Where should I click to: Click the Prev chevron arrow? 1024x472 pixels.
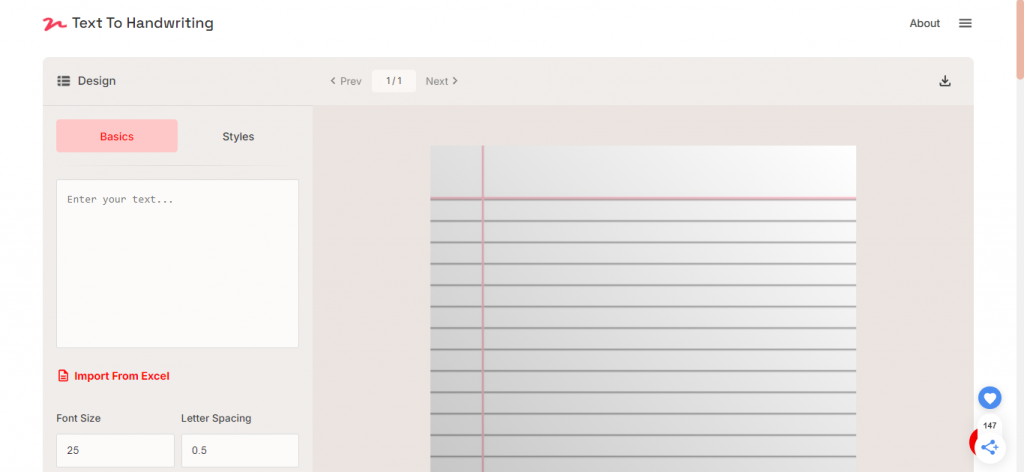(x=333, y=81)
